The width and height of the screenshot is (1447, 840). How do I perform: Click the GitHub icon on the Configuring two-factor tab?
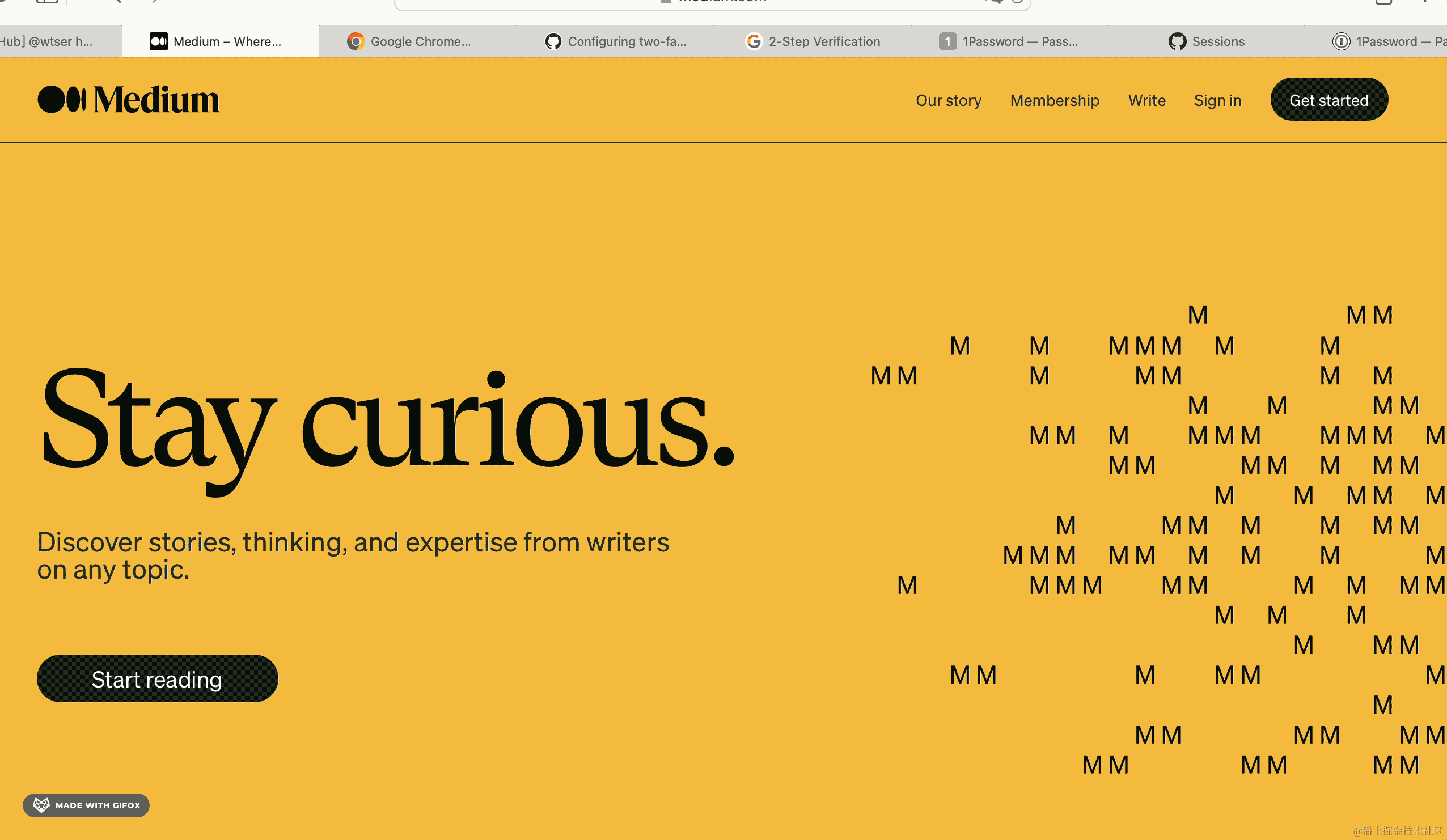553,41
